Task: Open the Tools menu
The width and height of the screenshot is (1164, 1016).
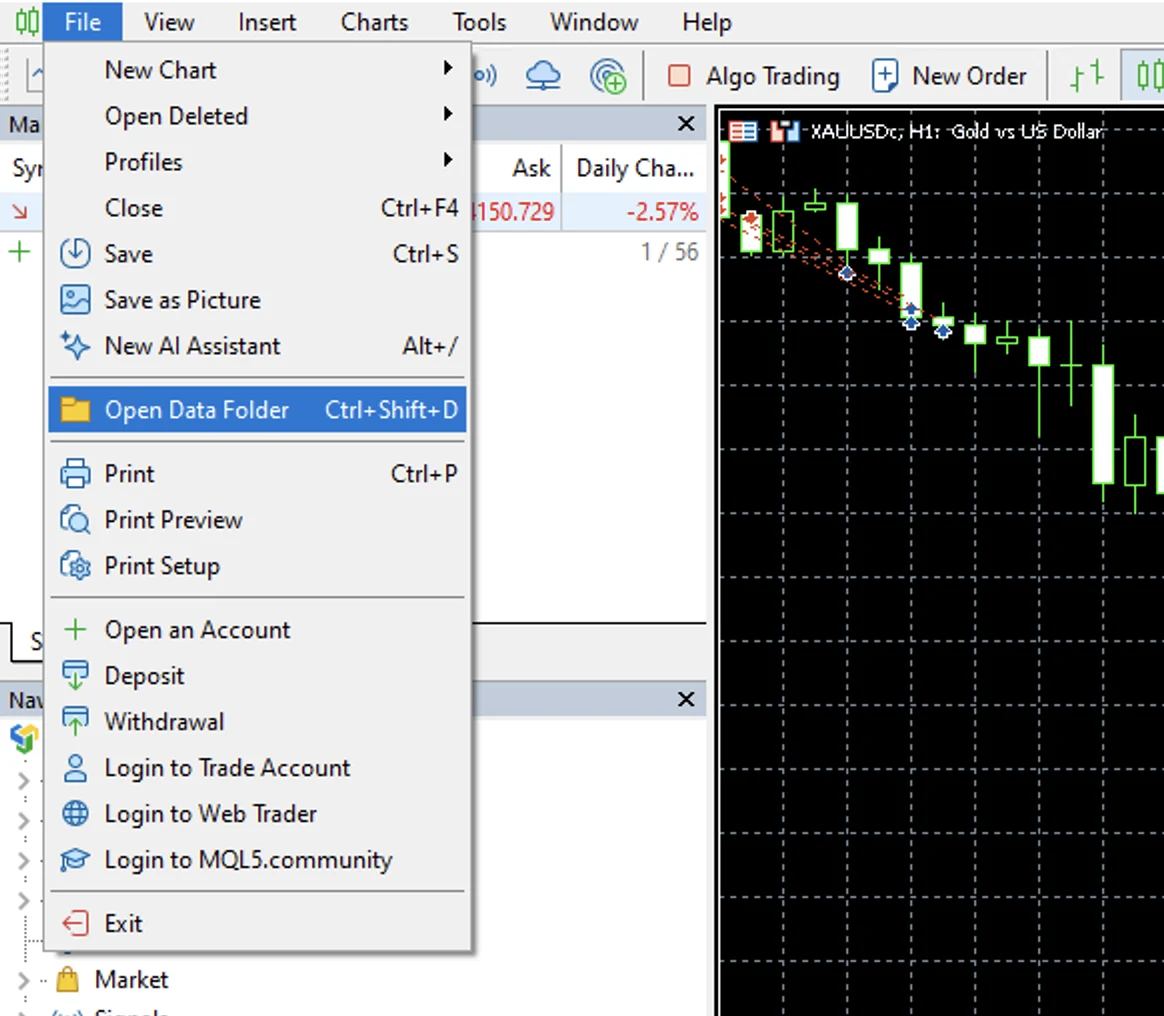Action: click(x=480, y=22)
